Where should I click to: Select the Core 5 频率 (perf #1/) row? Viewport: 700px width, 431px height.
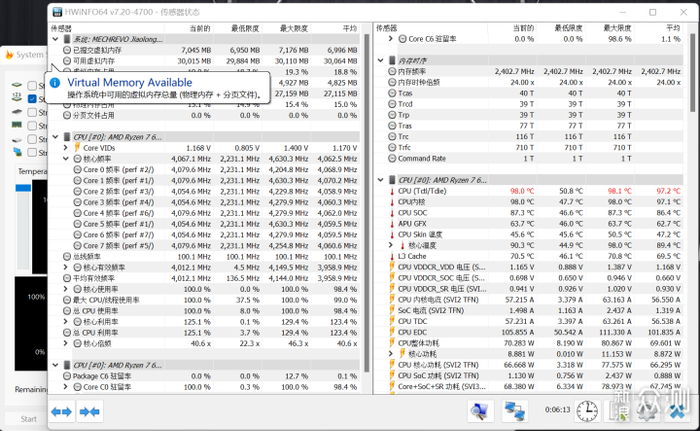[x=205, y=224]
